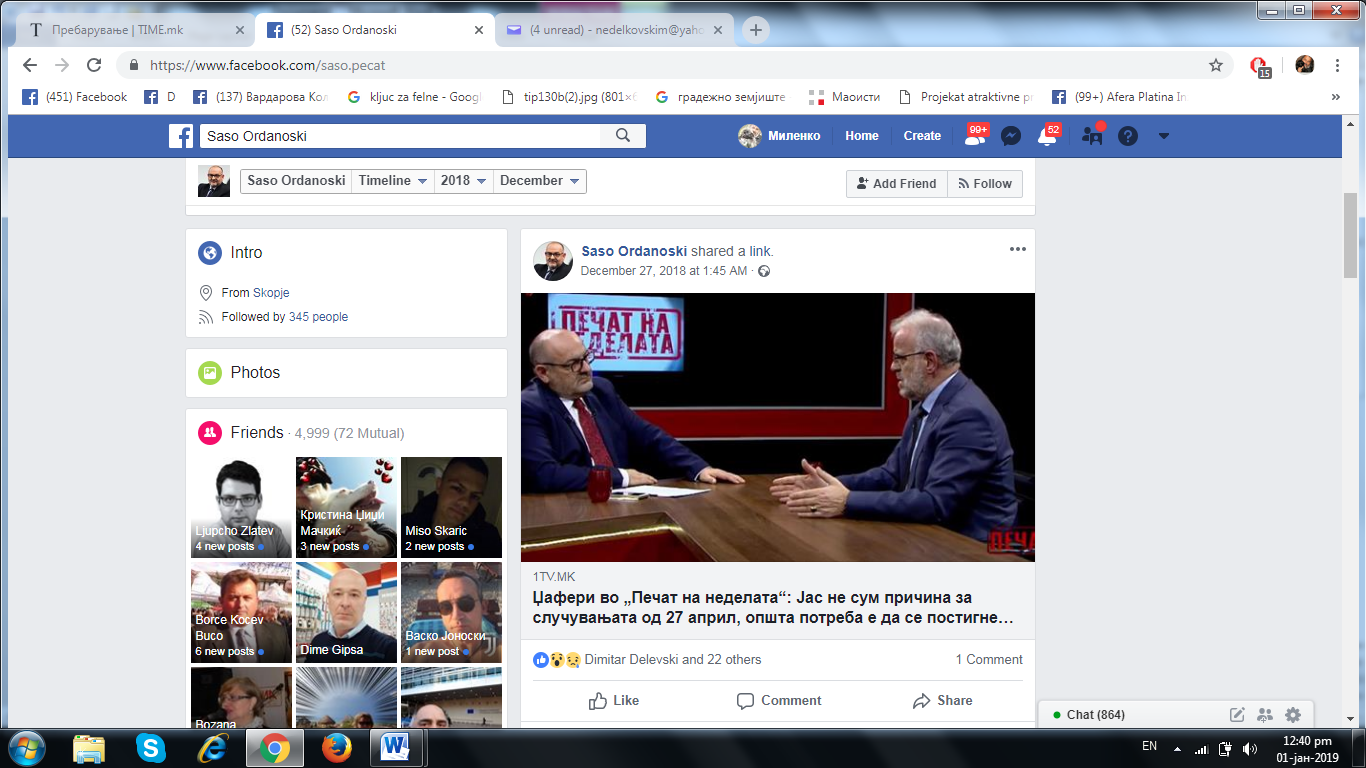This screenshot has height=768, width=1366.
Task: Compose new chat message icon
Action: pos(1237,714)
